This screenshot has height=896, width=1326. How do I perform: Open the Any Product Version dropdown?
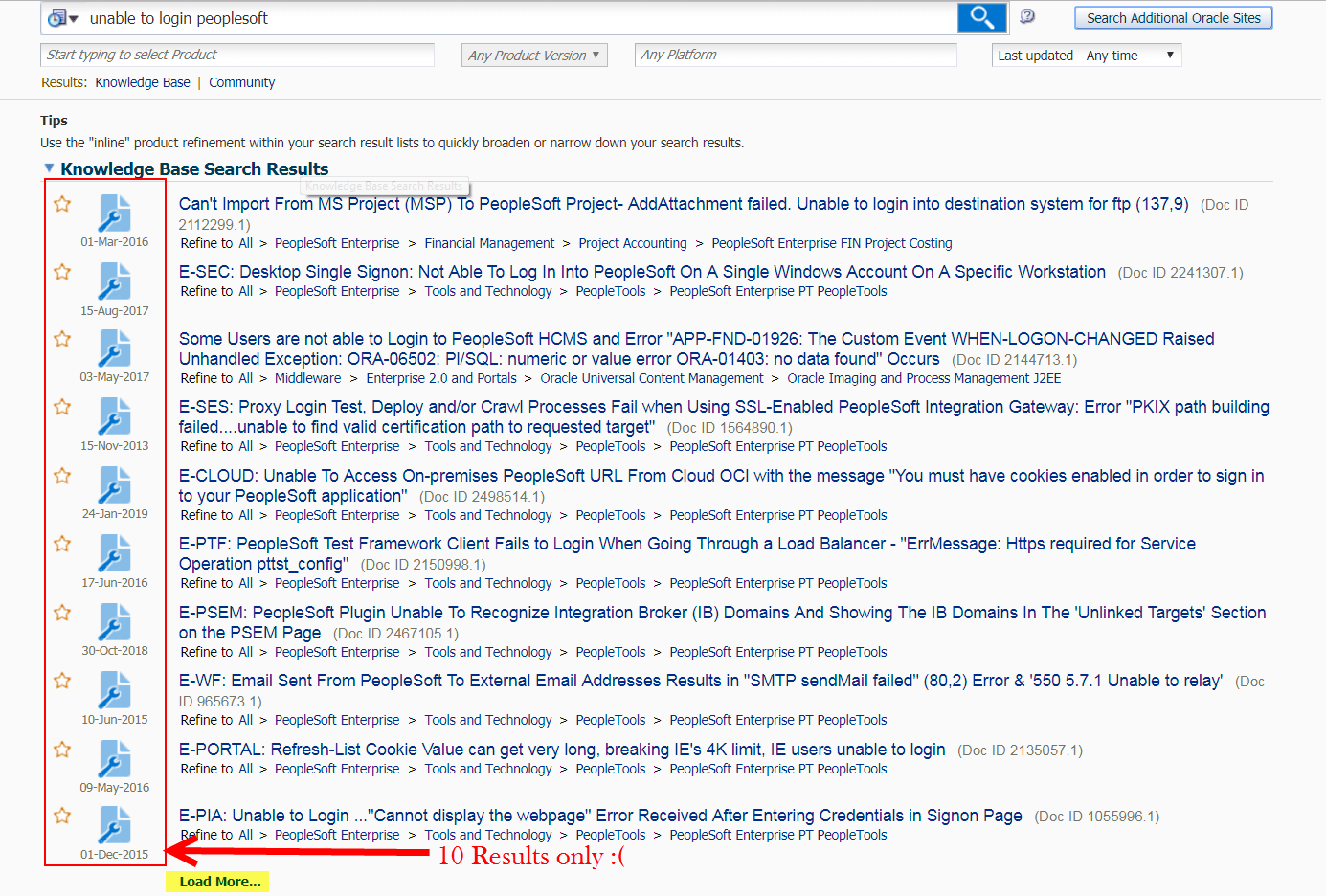click(x=534, y=56)
